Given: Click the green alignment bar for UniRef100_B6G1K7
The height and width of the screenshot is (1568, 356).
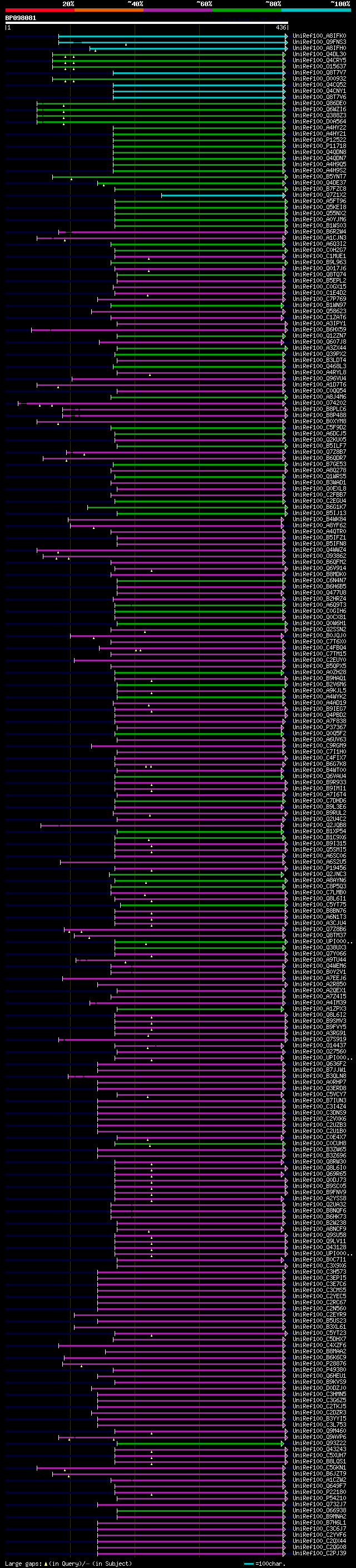Looking at the screenshot, I should pos(187,508).
